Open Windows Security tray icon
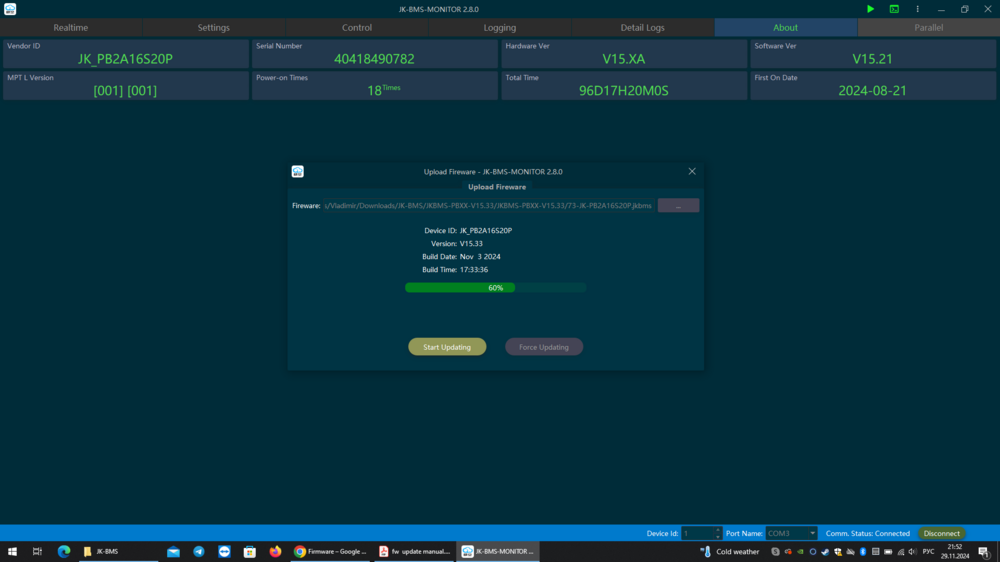 click(x=838, y=552)
